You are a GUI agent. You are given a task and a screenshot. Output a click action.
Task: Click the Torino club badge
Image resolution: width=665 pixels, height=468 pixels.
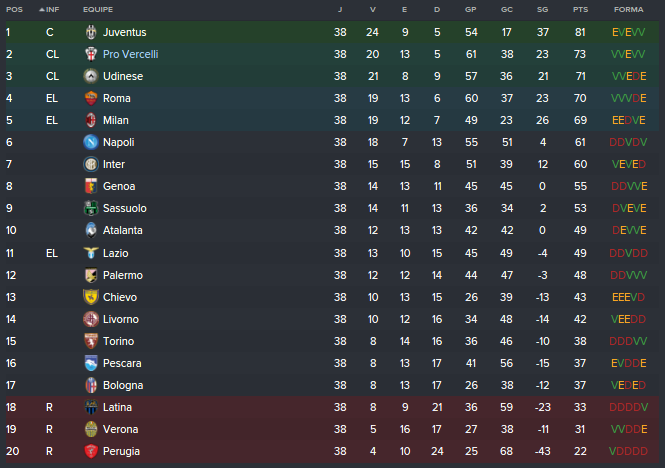(90, 341)
